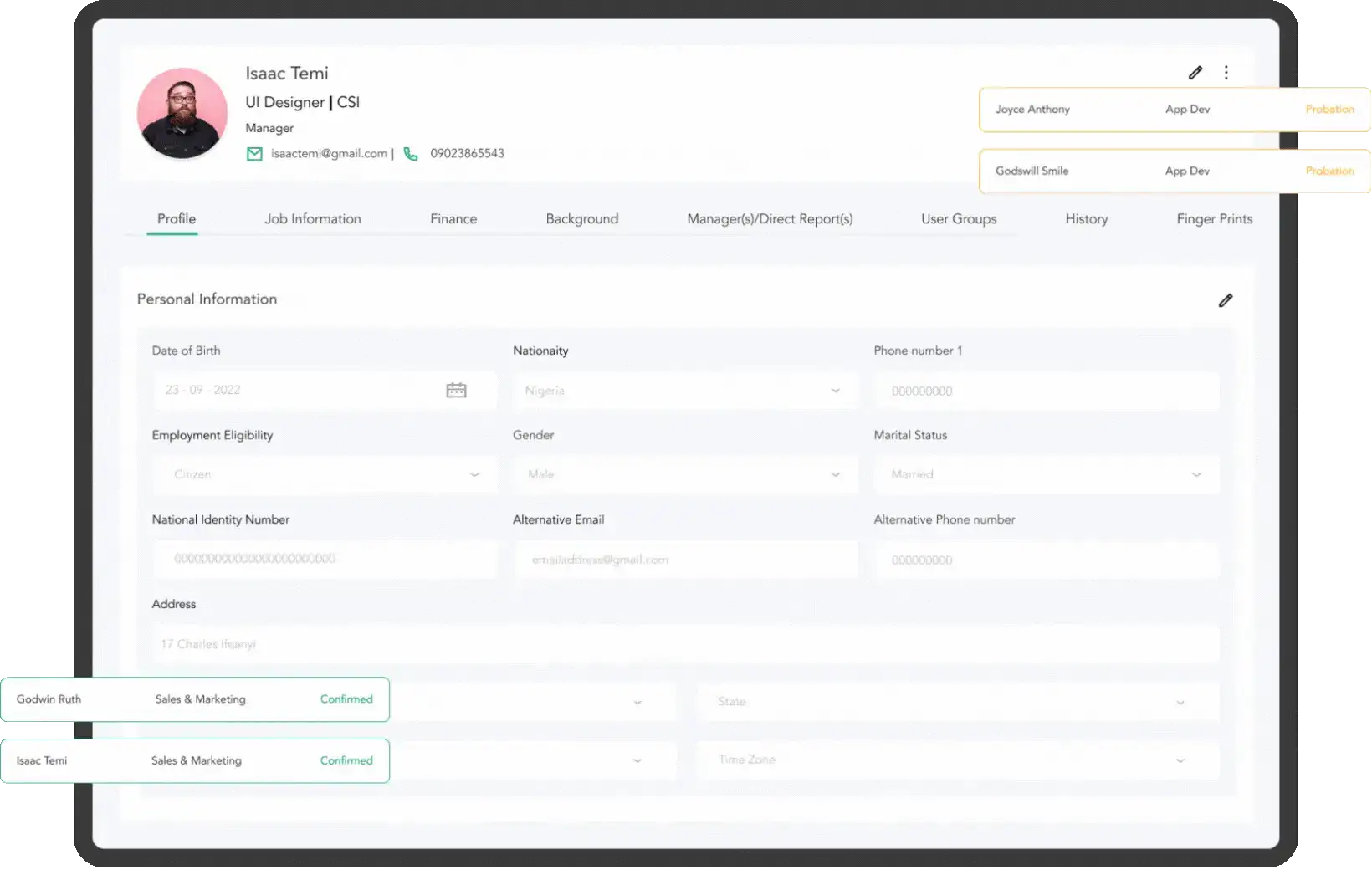
Task: Open the three-dot more options menu
Action: (1226, 73)
